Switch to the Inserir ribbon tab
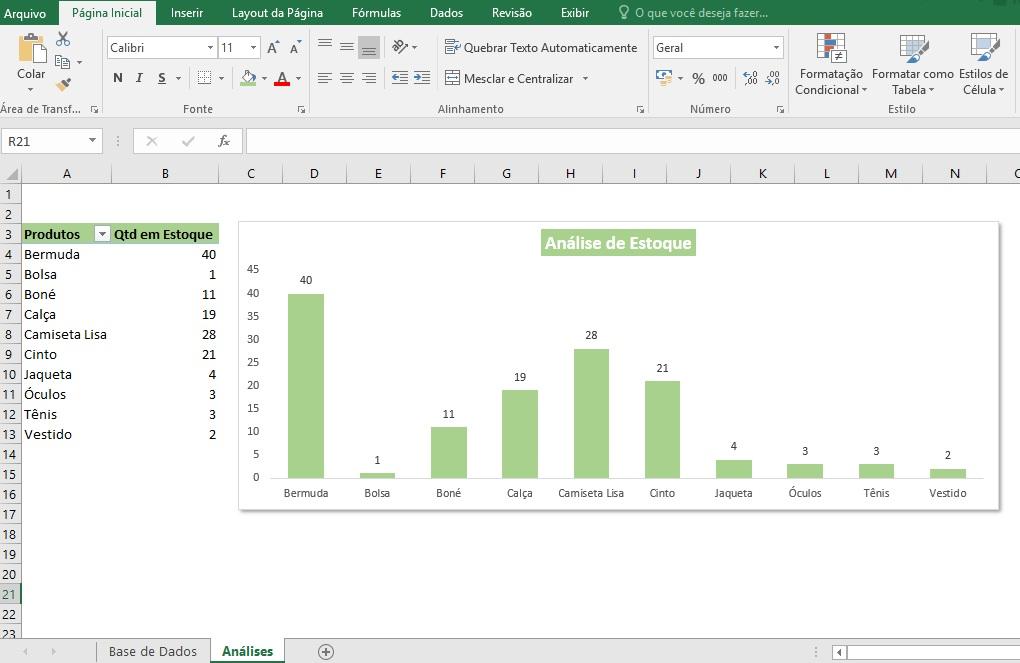 (x=187, y=13)
